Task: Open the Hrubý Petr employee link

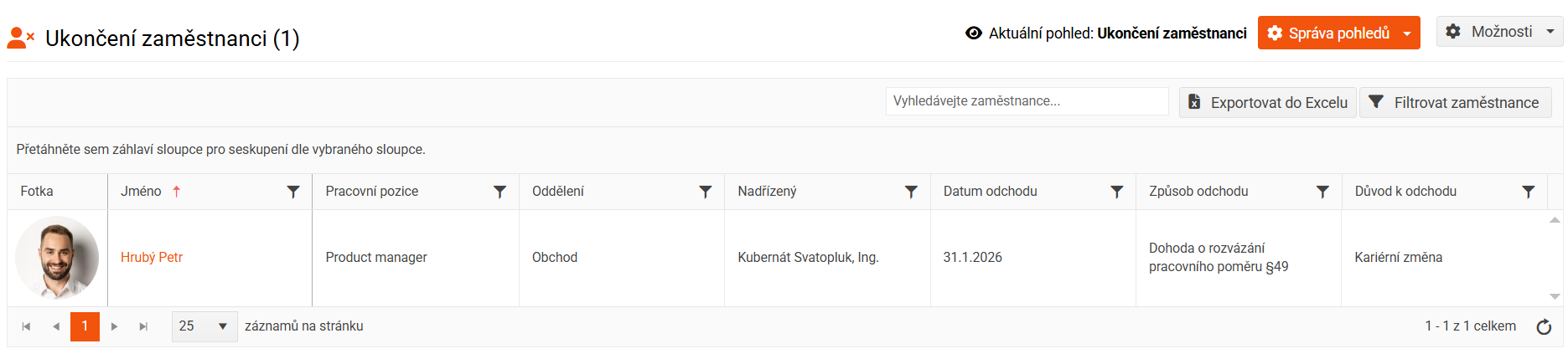Action: (x=152, y=258)
